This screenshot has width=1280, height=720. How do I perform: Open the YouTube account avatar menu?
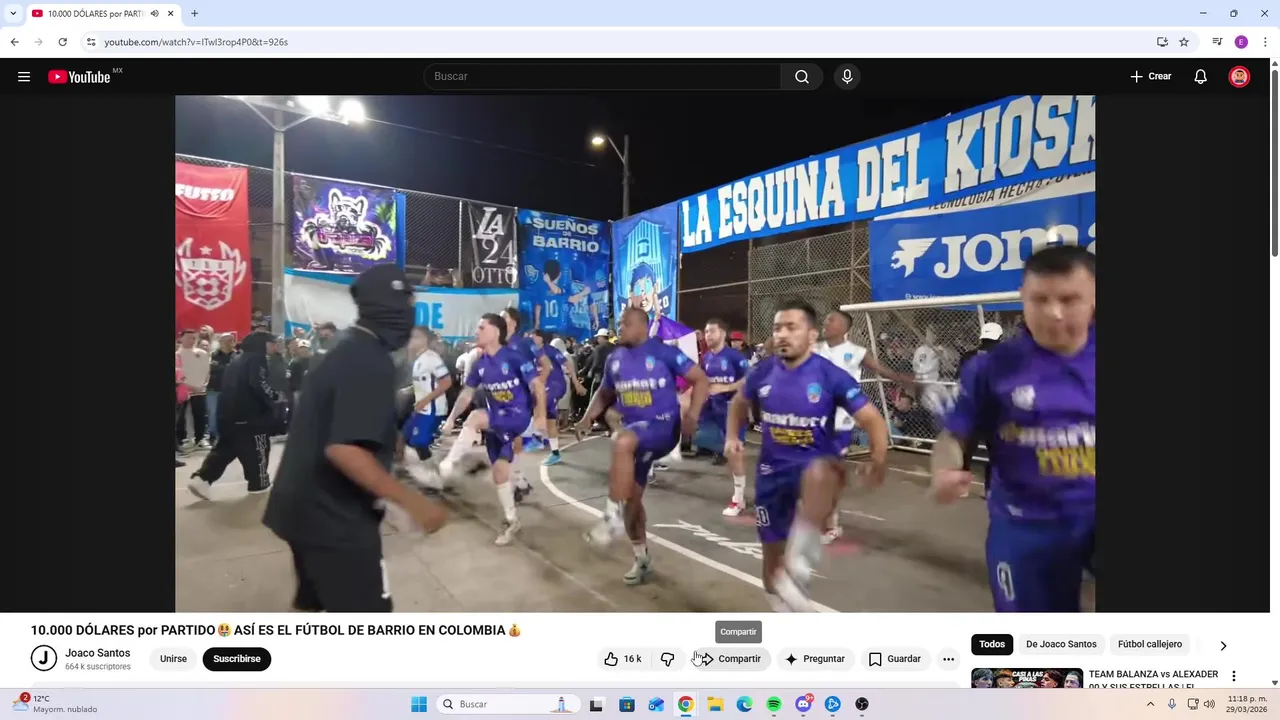1239,77
